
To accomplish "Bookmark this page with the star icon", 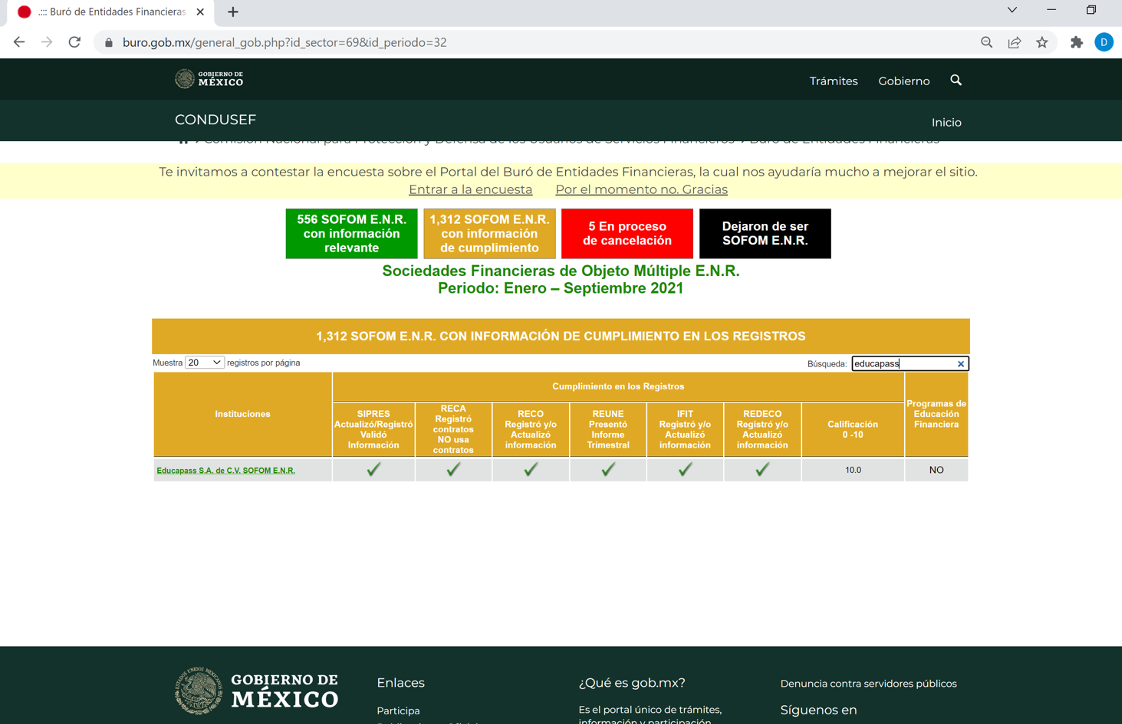I will (1042, 42).
